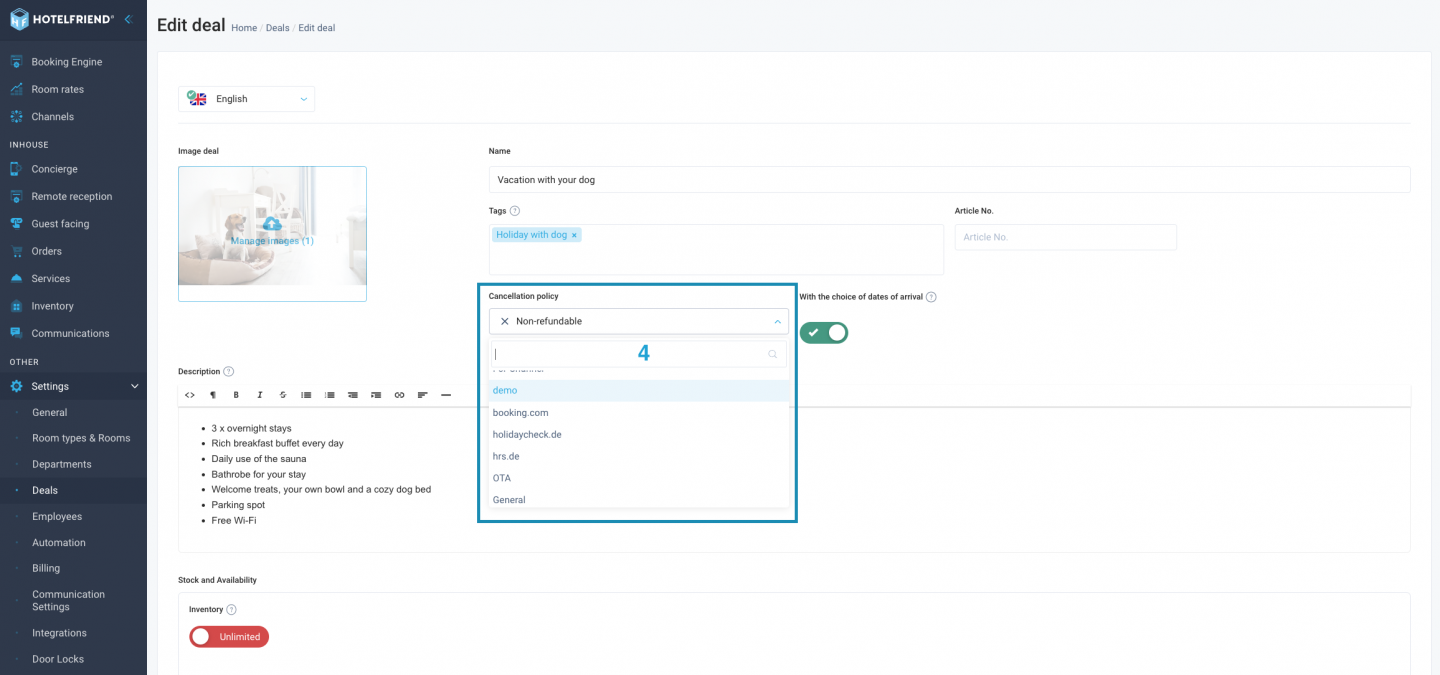Click Manage images on deal picture

[x=272, y=234]
